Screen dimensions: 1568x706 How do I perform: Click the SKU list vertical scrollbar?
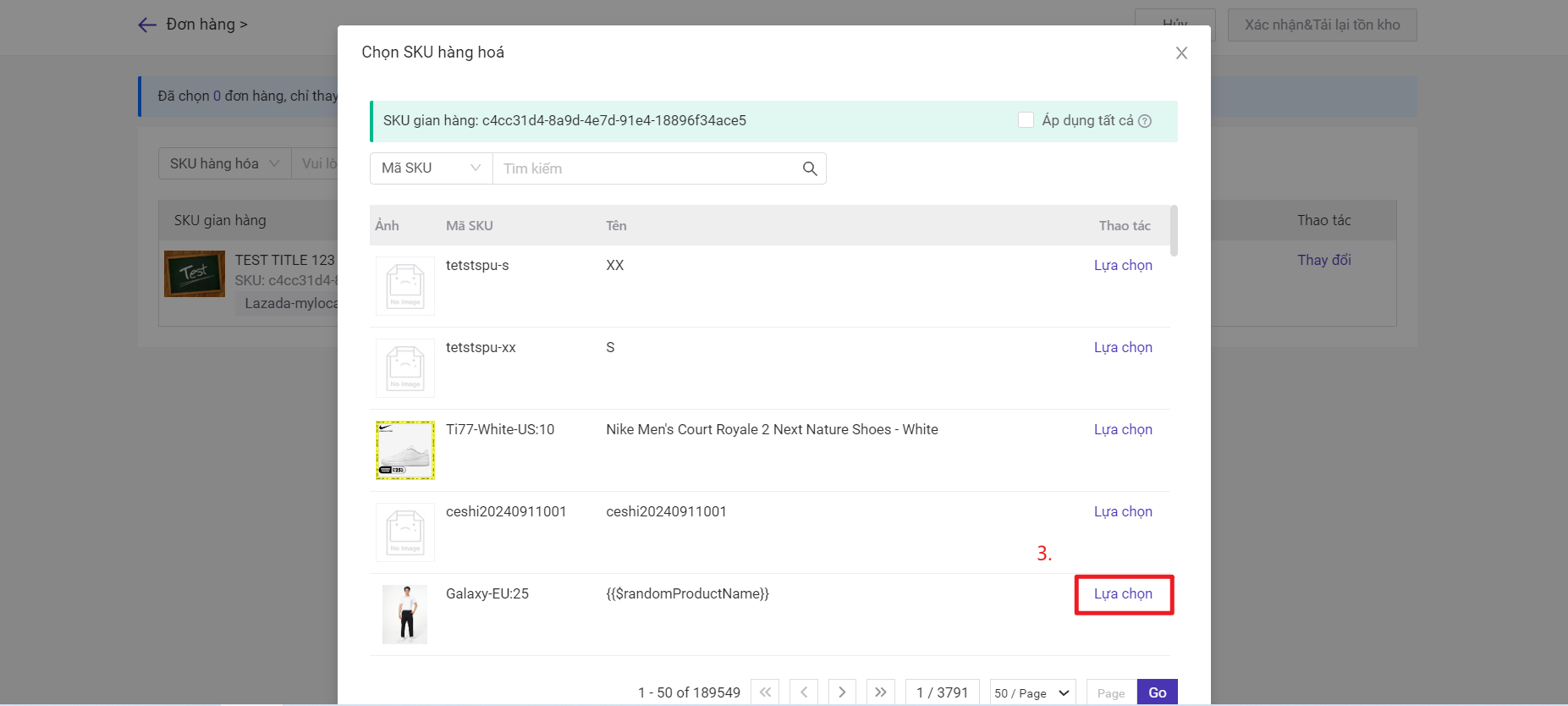tap(1174, 230)
